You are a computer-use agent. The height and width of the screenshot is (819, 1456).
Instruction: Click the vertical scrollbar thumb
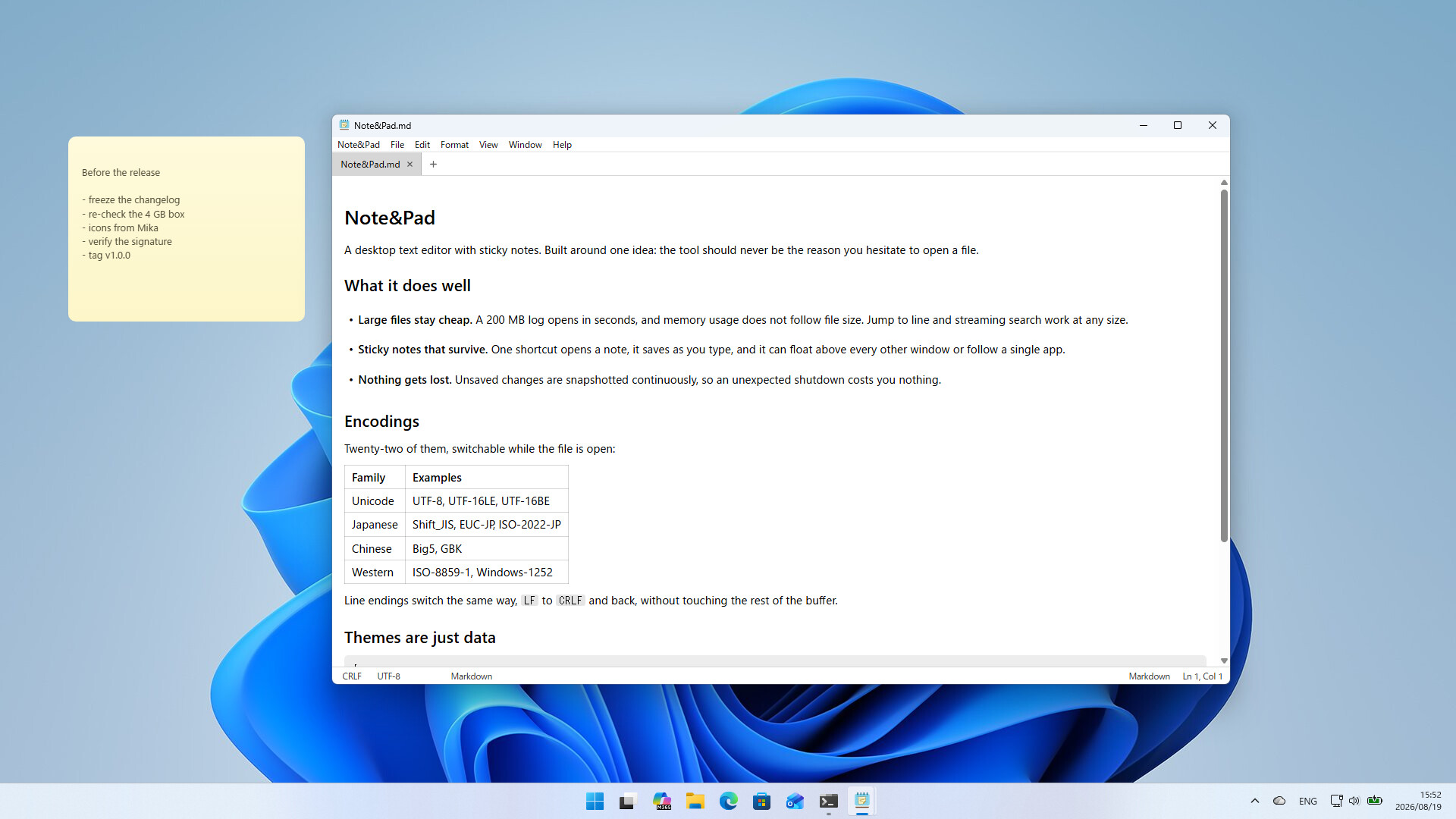pyautogui.click(x=1224, y=366)
